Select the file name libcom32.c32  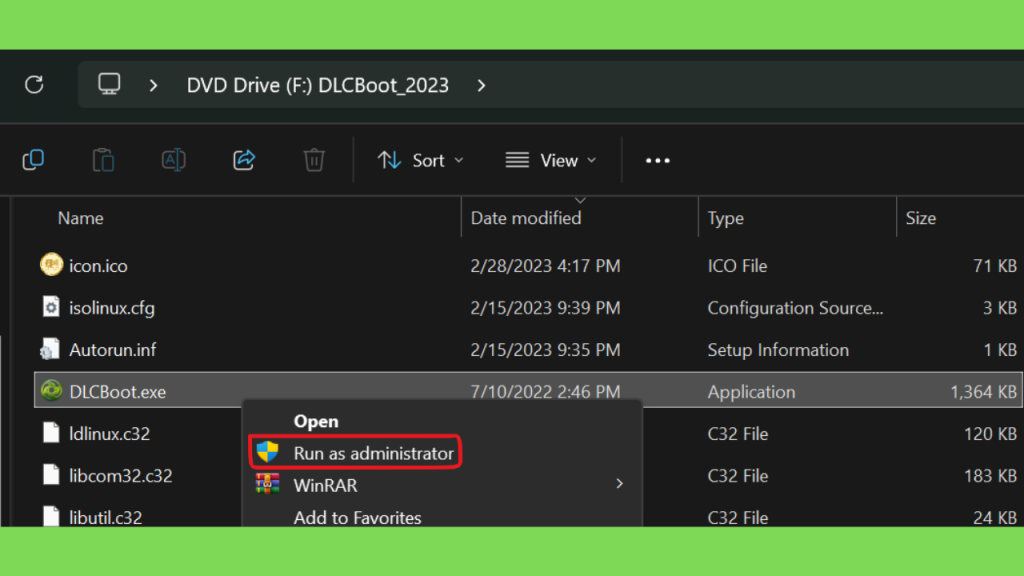tap(121, 475)
